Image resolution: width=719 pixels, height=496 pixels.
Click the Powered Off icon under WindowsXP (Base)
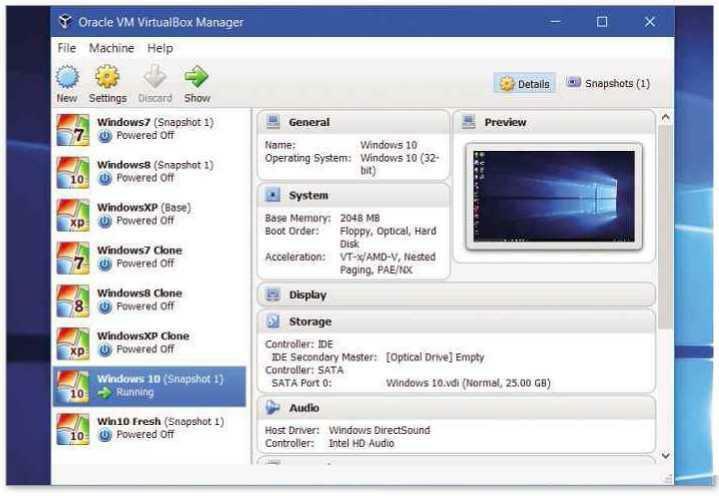(105, 221)
